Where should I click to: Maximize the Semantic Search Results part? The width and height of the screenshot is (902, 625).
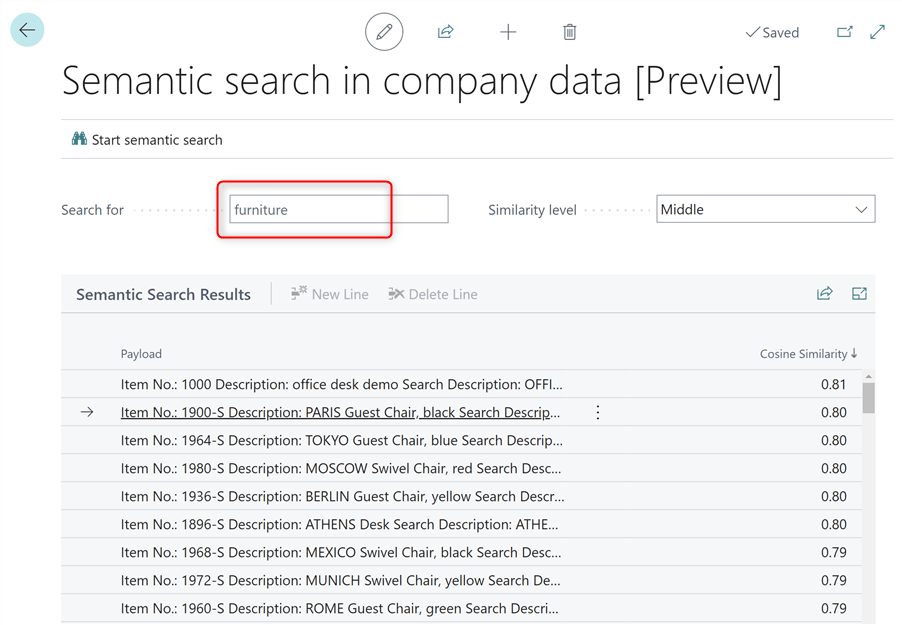(859, 294)
